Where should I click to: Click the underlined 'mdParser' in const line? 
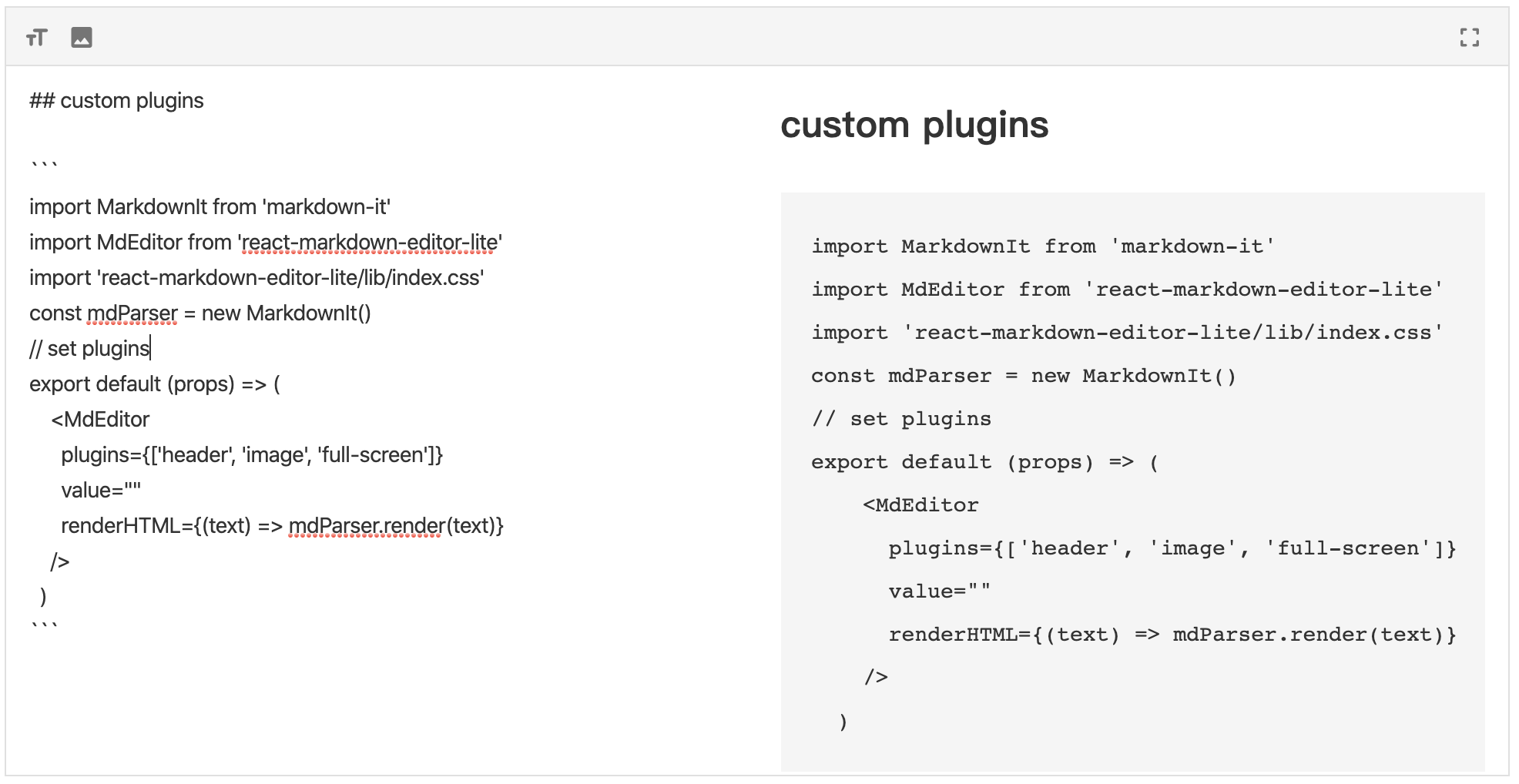pyautogui.click(x=132, y=313)
